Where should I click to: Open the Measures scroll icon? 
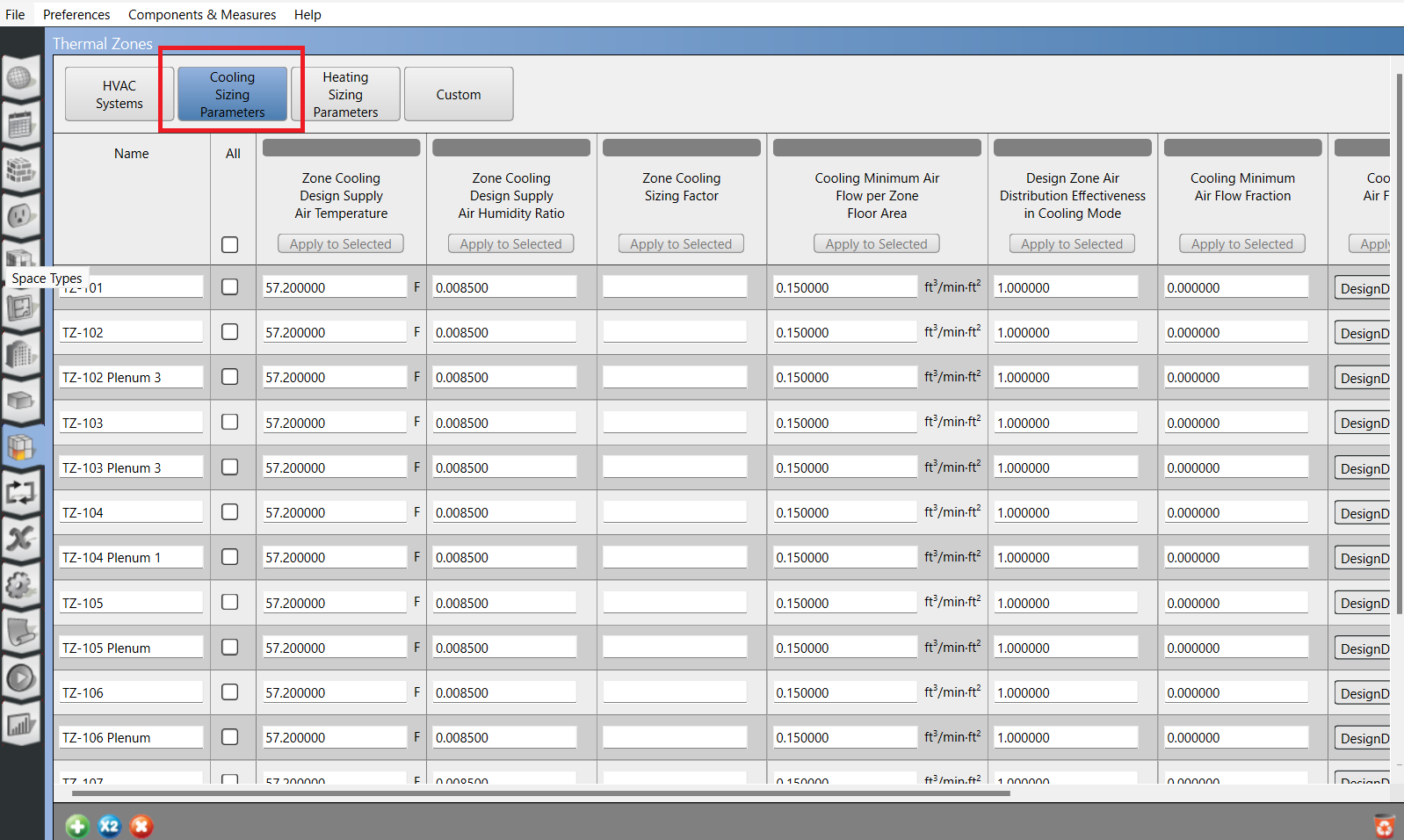[21, 631]
